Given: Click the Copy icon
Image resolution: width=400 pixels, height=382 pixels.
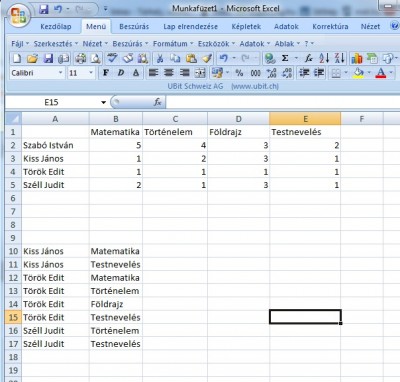Looking at the screenshot, I should click(175, 58).
